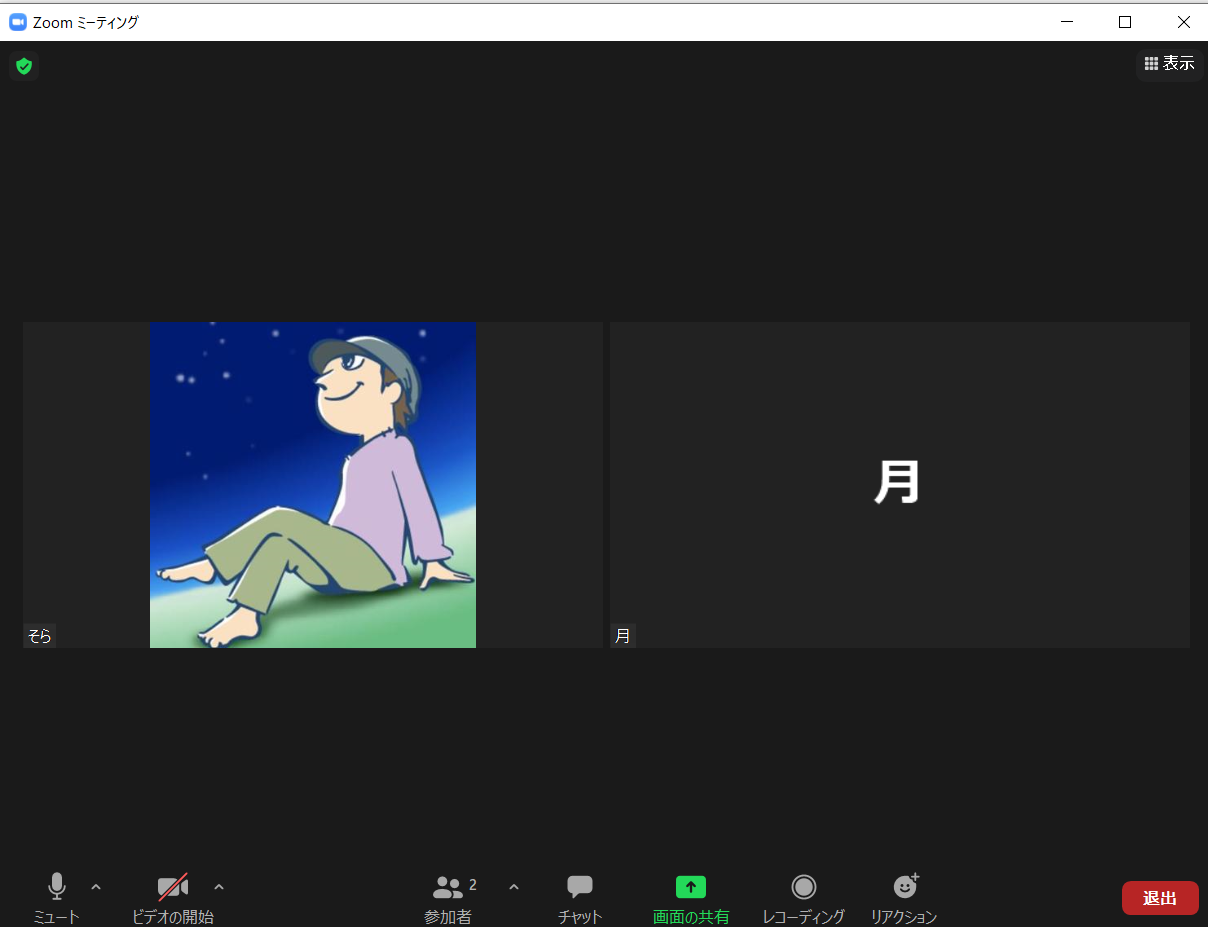Screen dimensions: 1208x927
Task: Click the そら name label
Action: (x=40, y=636)
